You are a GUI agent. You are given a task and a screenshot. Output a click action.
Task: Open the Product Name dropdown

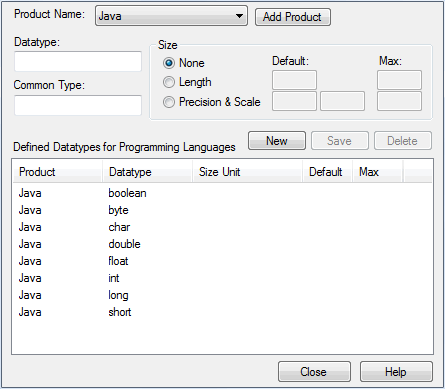171,16
